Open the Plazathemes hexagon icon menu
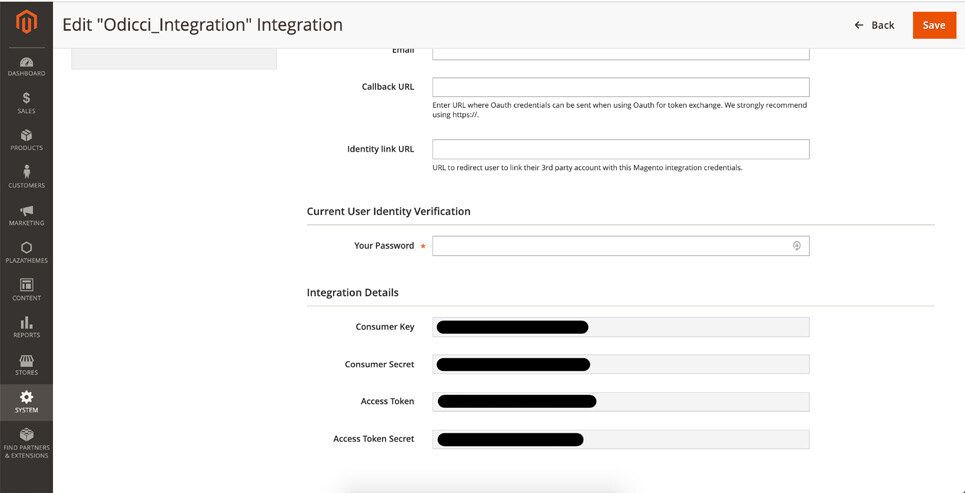 (x=26, y=252)
